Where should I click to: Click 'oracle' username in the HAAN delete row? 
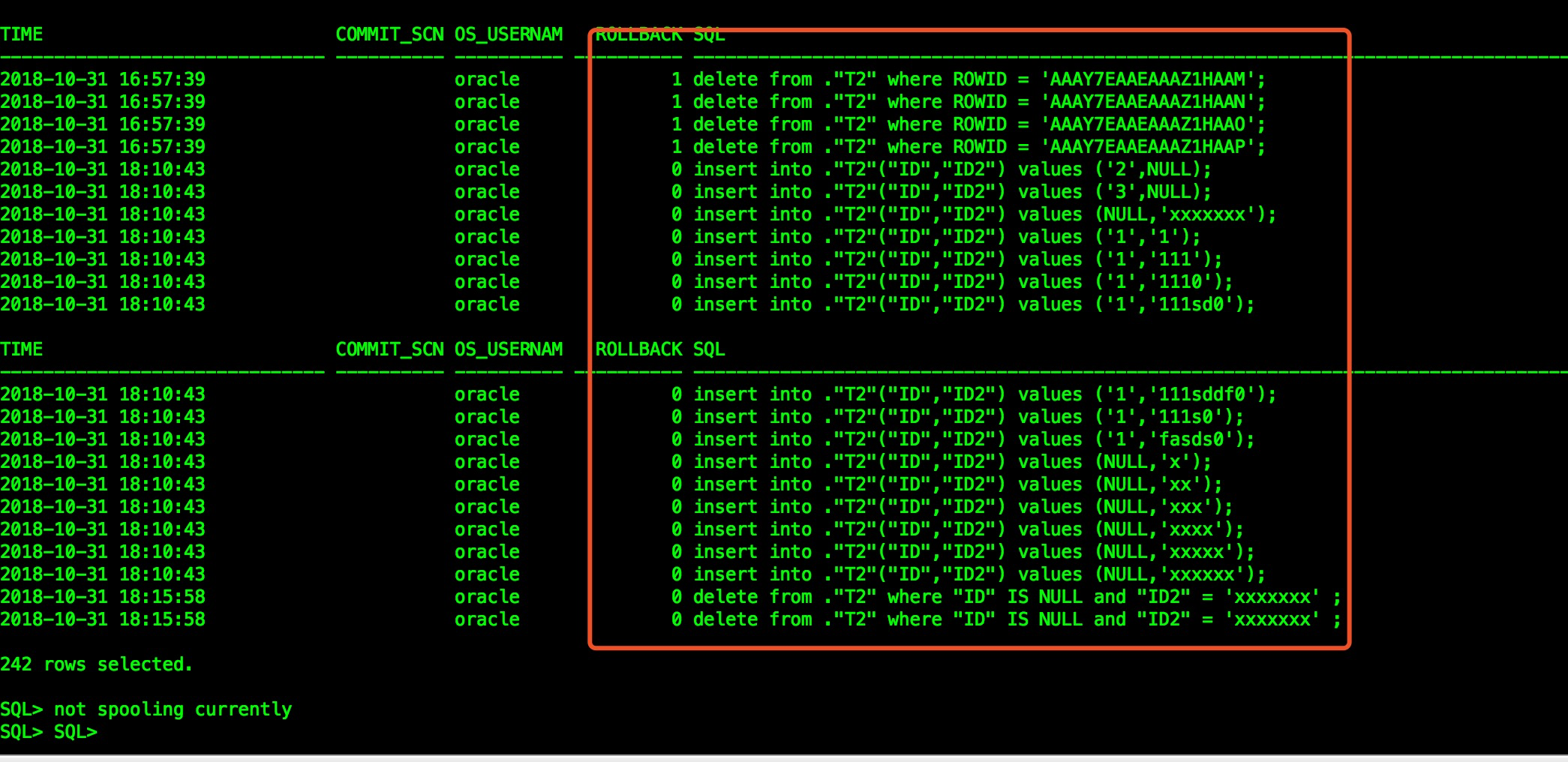(487, 102)
